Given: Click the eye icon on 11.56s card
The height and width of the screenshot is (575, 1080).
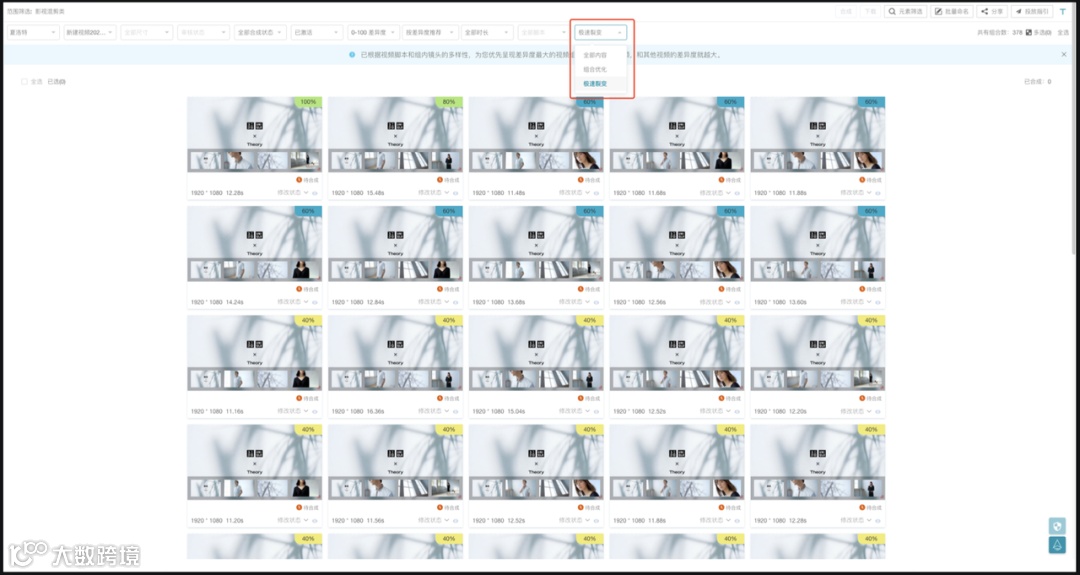Looking at the screenshot, I should click(455, 521).
